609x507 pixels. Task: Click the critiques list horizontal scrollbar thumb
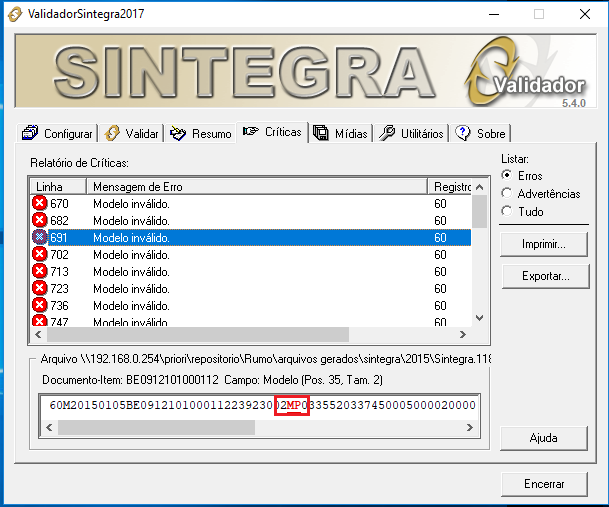click(198, 334)
